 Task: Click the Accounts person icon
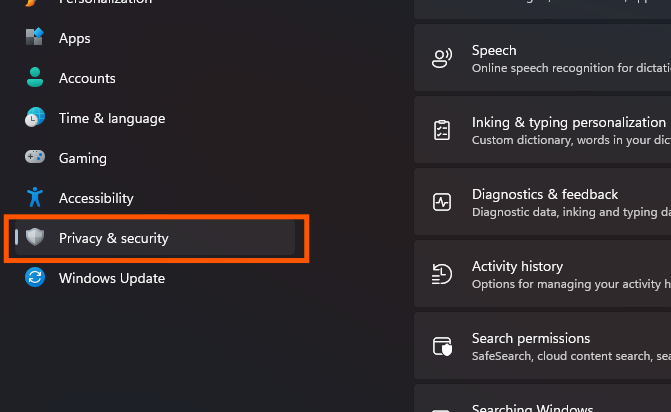pos(35,78)
